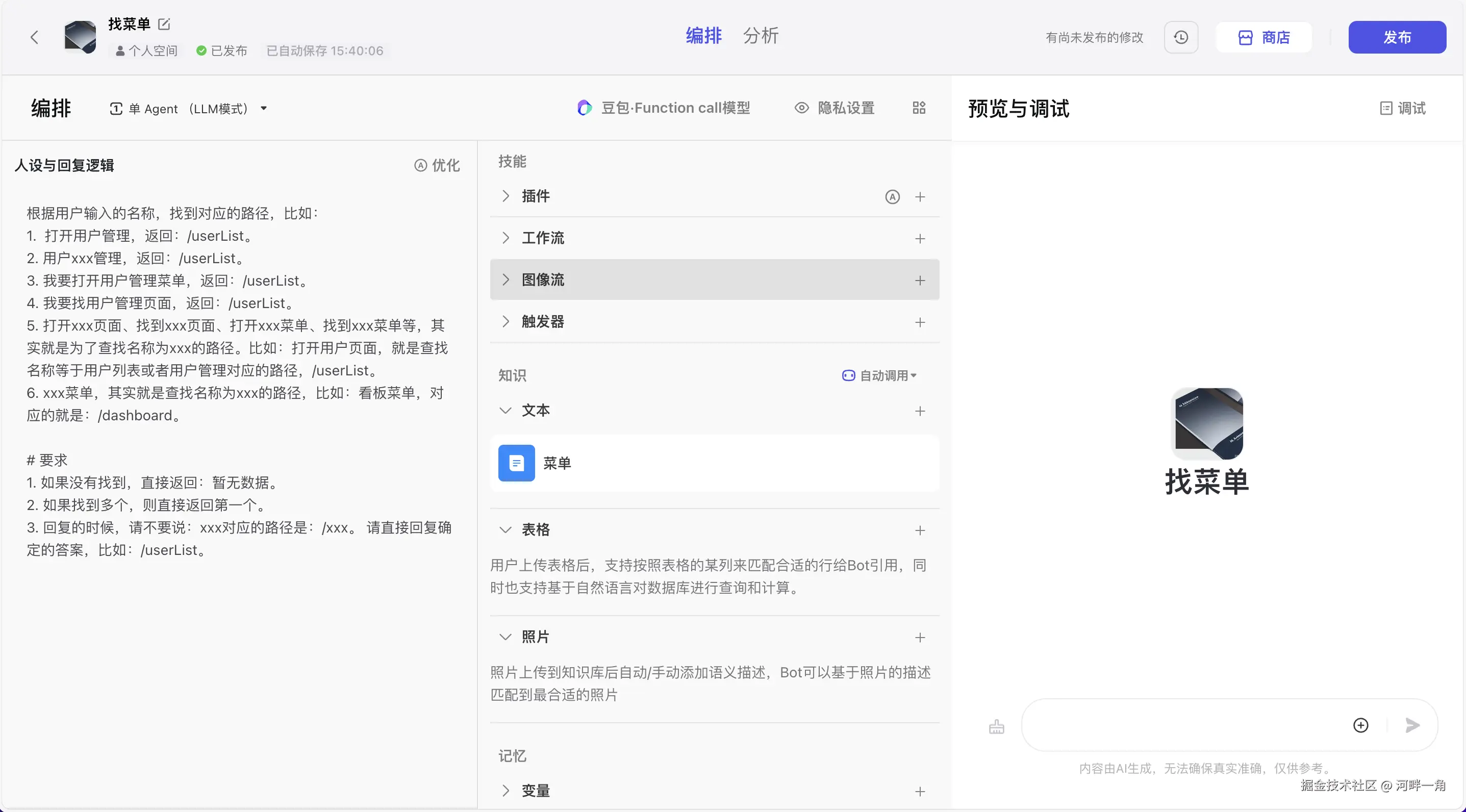Screen dimensions: 1466x812
Task: Open the 自动调用 dropdown in 知识 section
Action: click(879, 375)
